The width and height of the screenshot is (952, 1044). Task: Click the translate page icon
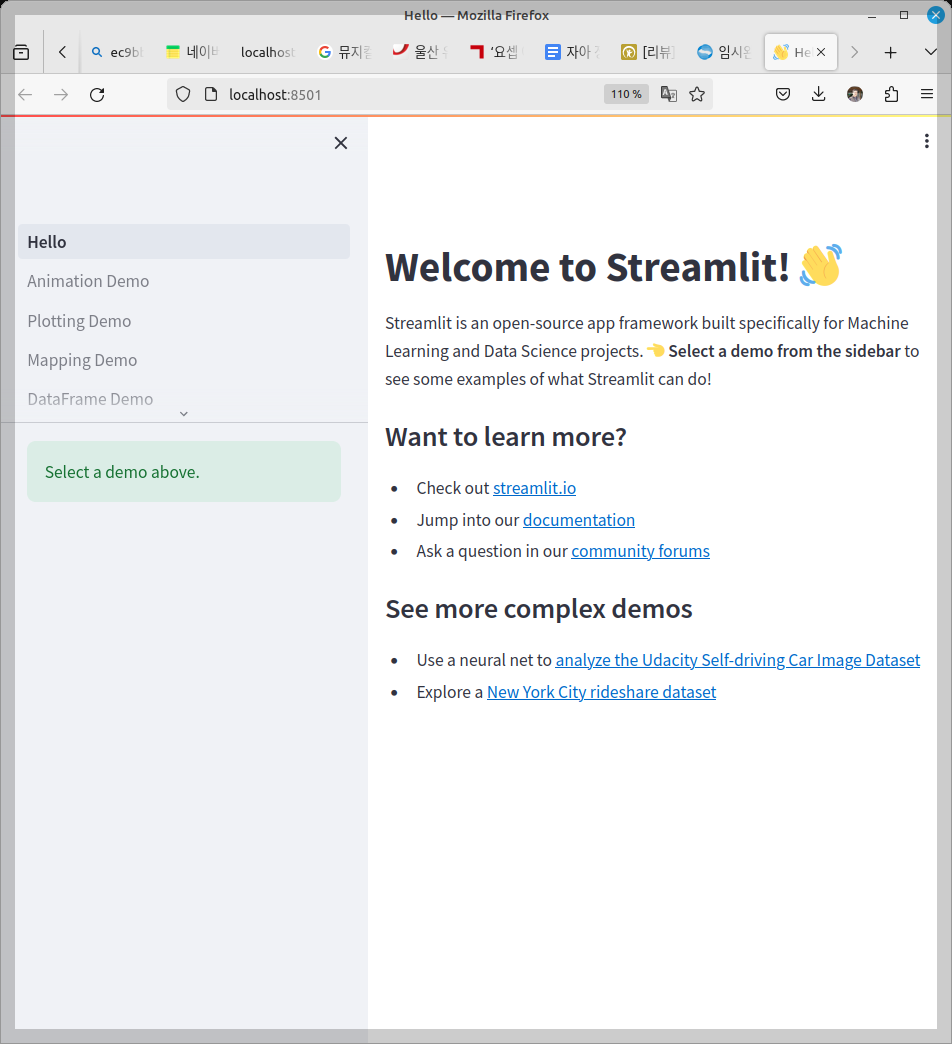(668, 94)
